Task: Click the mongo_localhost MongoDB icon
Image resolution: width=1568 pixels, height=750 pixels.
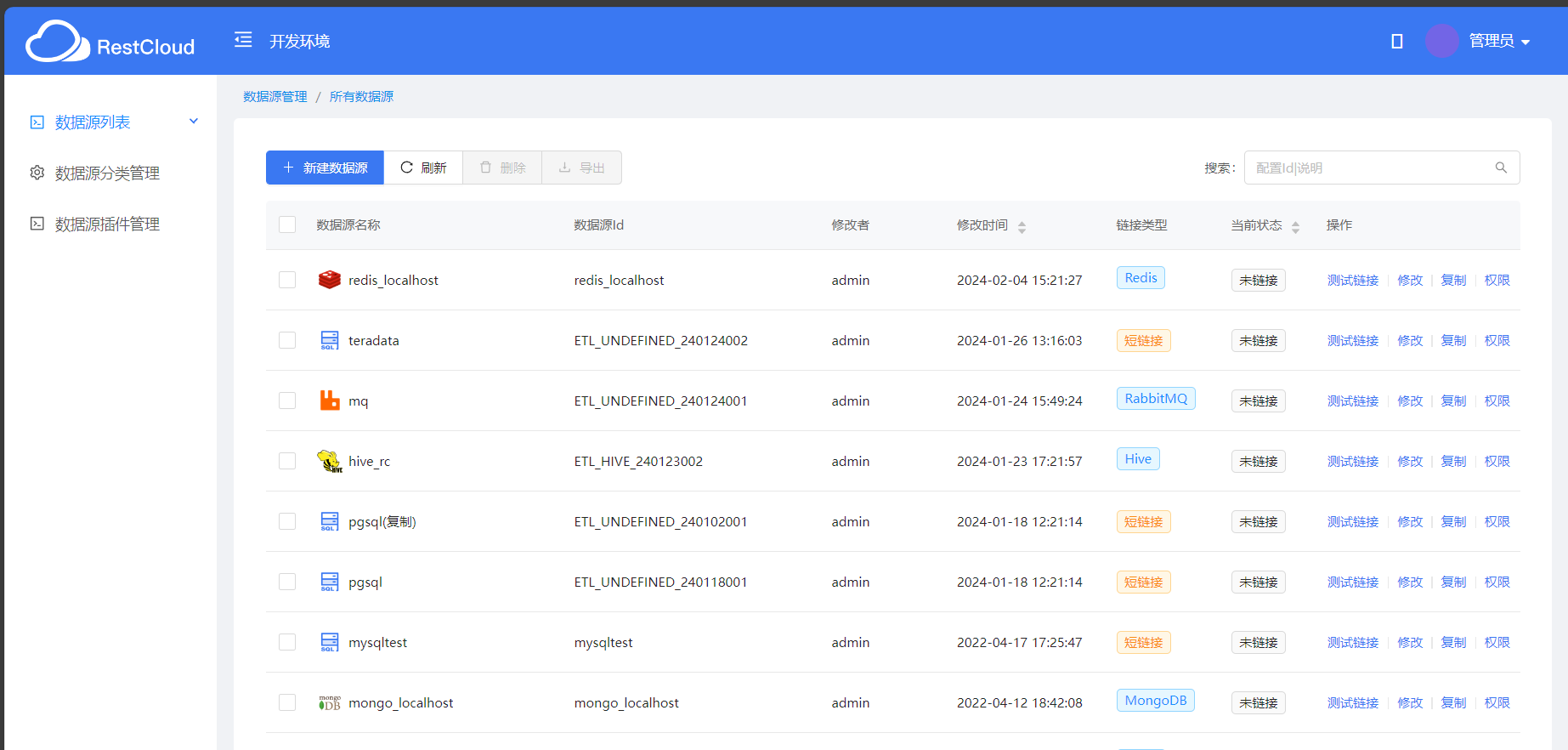Action: (x=330, y=702)
